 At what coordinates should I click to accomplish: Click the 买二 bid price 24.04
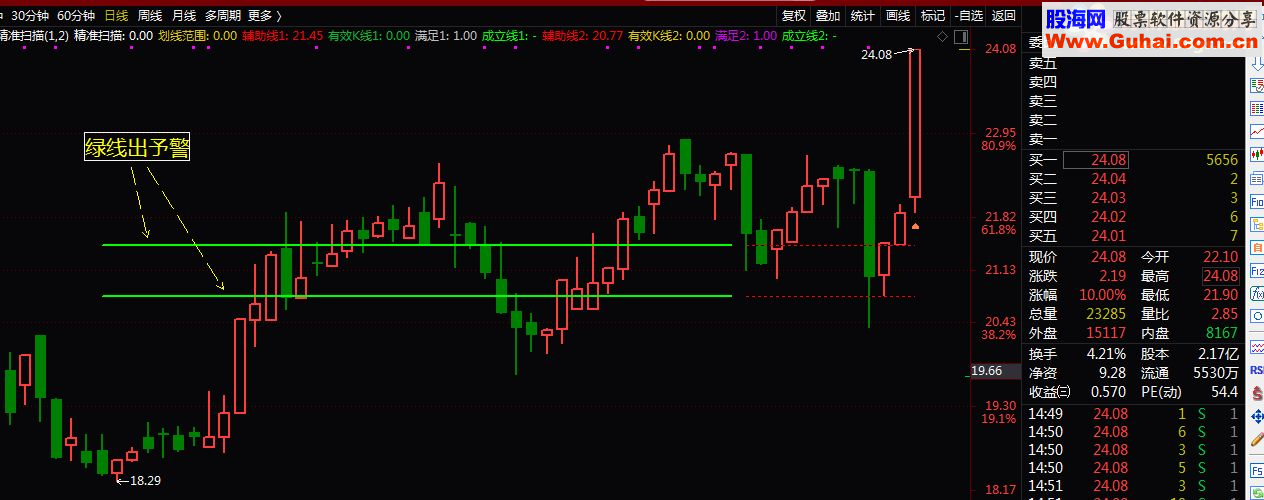(1108, 179)
